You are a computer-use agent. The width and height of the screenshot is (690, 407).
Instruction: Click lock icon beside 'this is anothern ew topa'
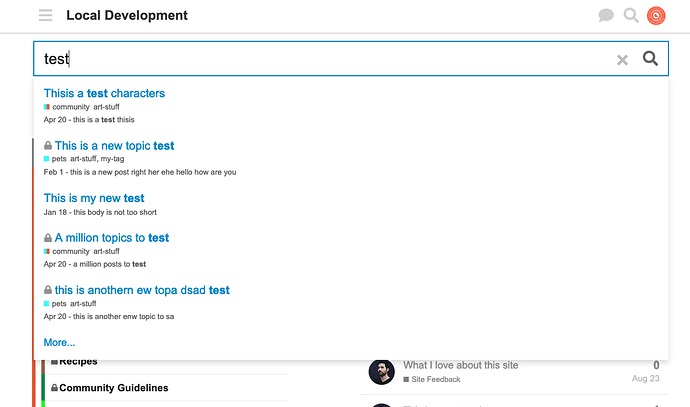point(48,290)
